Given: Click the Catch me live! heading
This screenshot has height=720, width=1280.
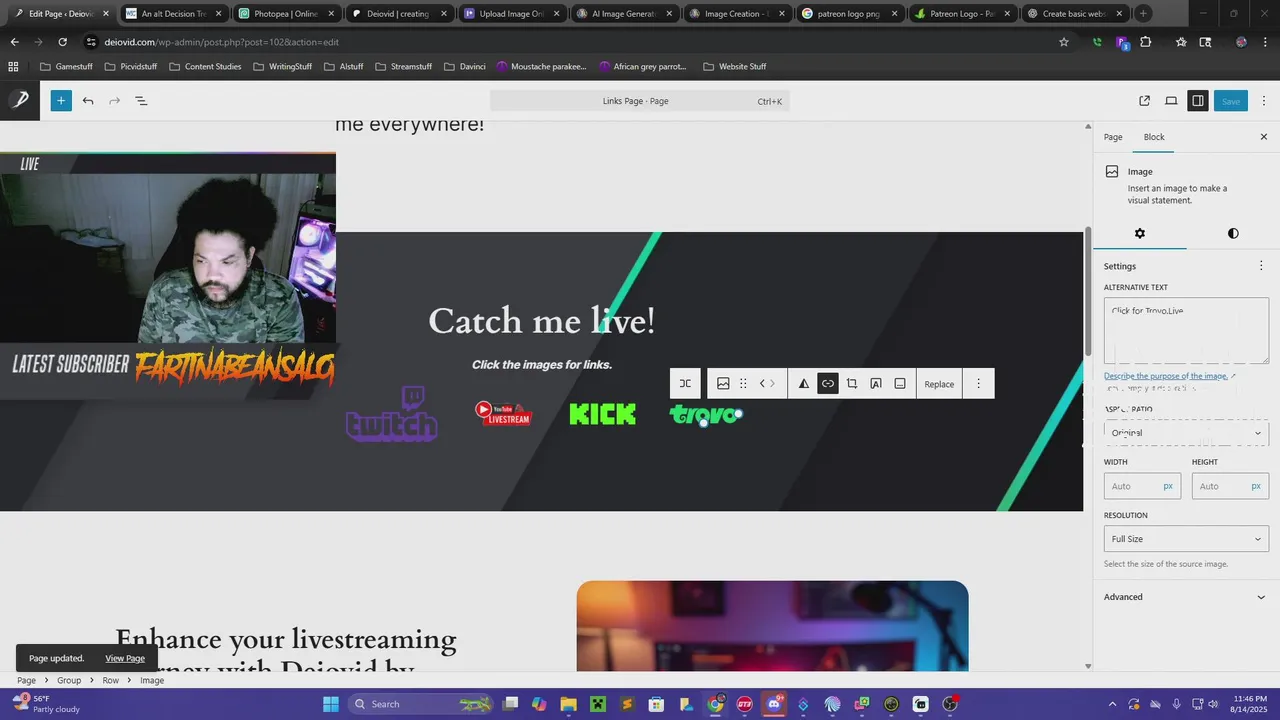Looking at the screenshot, I should click(x=541, y=321).
